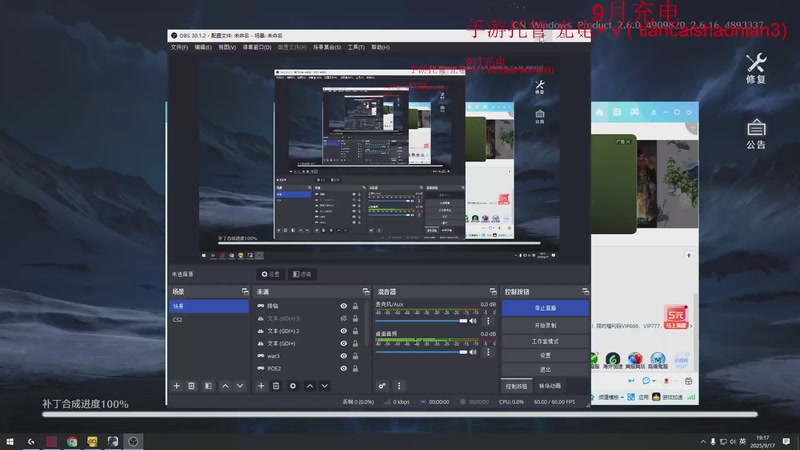Remove selected source with the trash icon
Screen dimensions: 800x450
point(276,386)
